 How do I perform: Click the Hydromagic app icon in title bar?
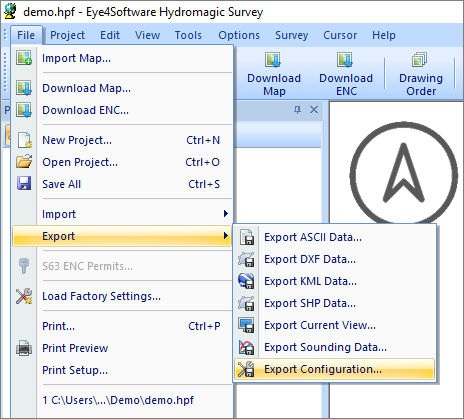[x=10, y=11]
